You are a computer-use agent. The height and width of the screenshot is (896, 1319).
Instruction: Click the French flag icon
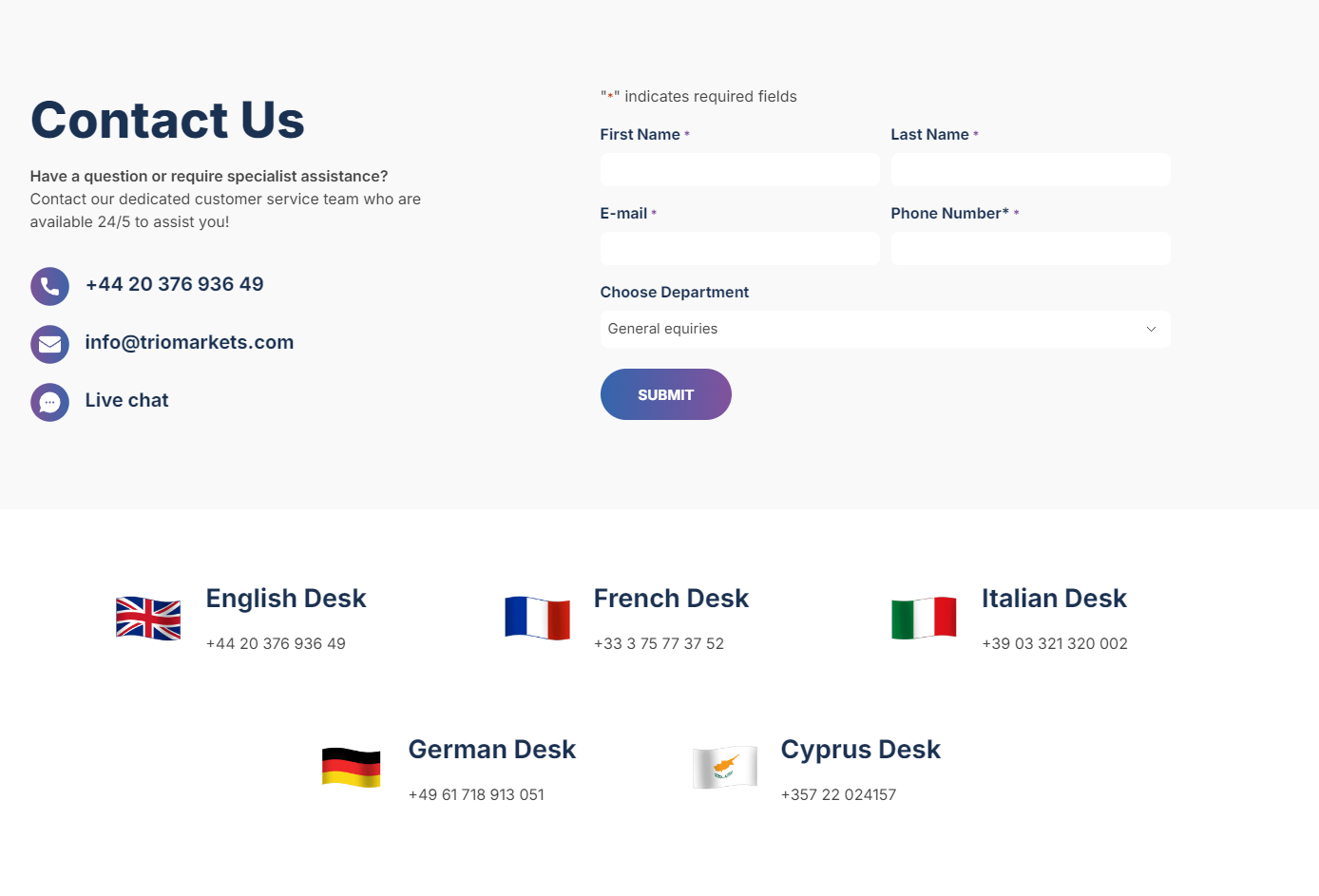point(537,619)
